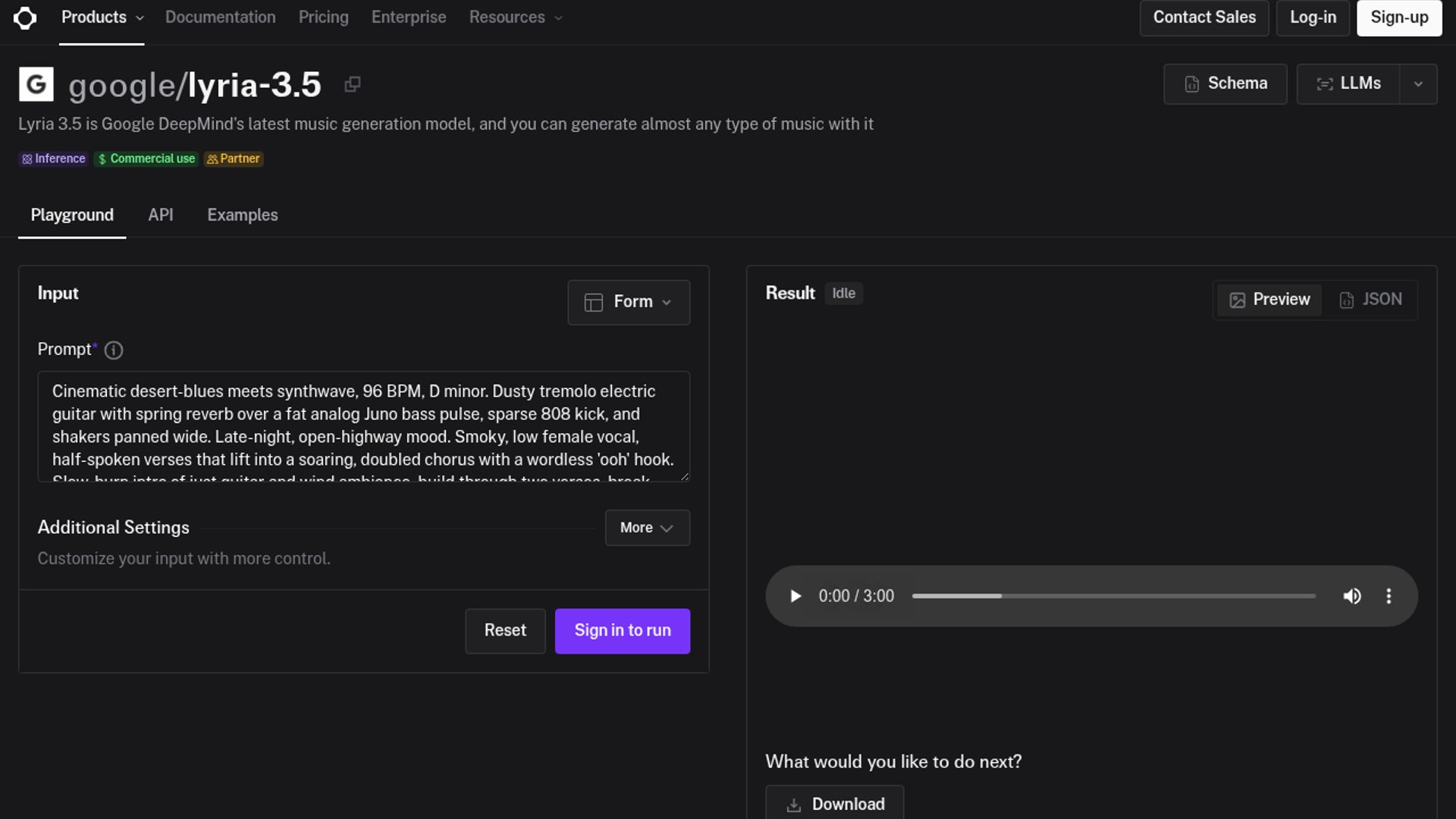The width and height of the screenshot is (1456, 819).
Task: Open the Enterprise nav item
Action: (x=409, y=17)
